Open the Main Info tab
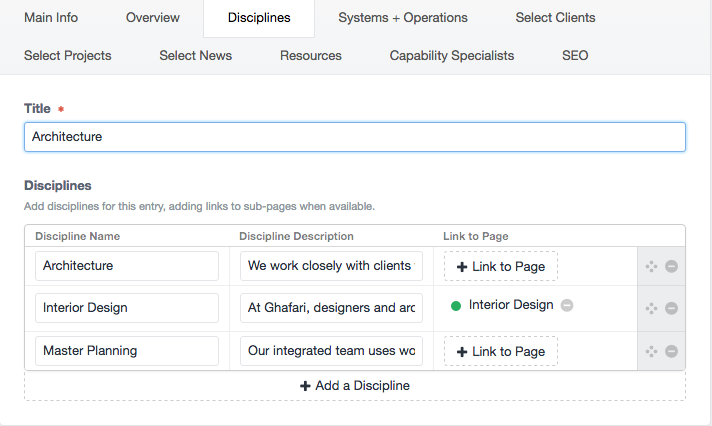This screenshot has height=426, width=712. [x=51, y=18]
